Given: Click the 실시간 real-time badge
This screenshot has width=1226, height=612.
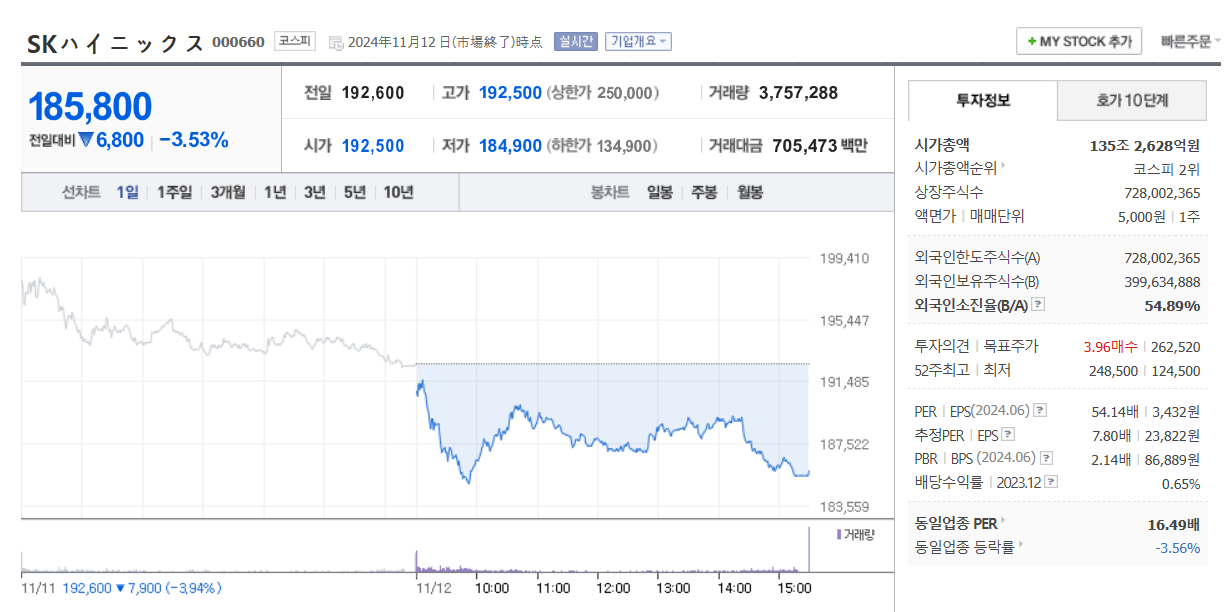Looking at the screenshot, I should coord(575,41).
